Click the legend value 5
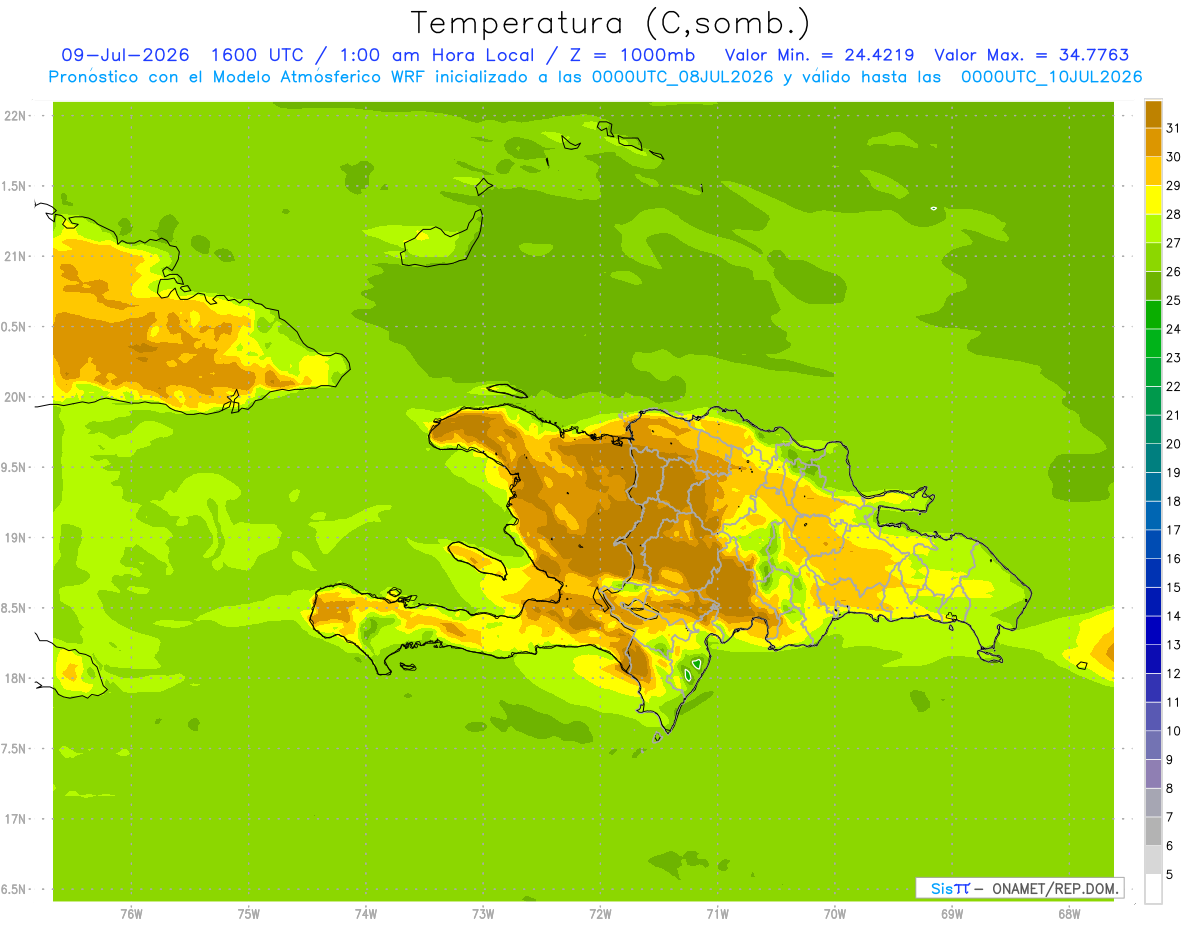Screen dimensions: 1200x927 pos(1170,874)
